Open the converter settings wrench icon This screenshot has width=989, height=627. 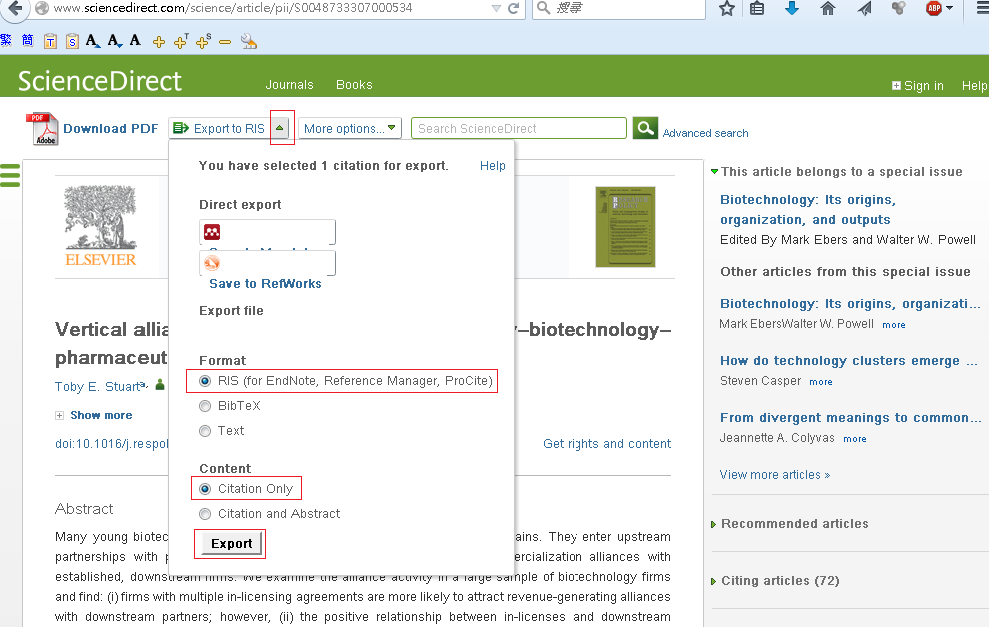[x=249, y=42]
